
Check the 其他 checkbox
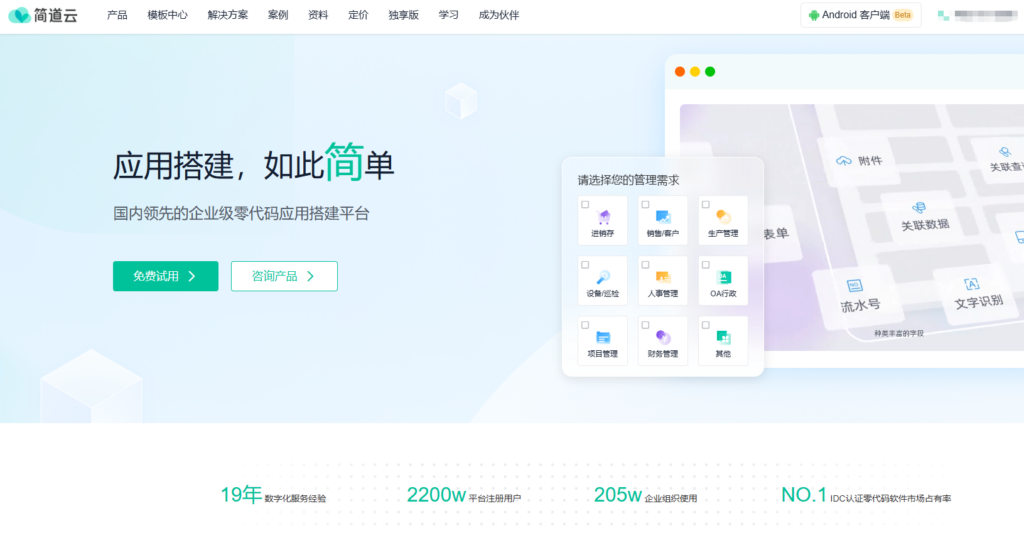(x=705, y=325)
